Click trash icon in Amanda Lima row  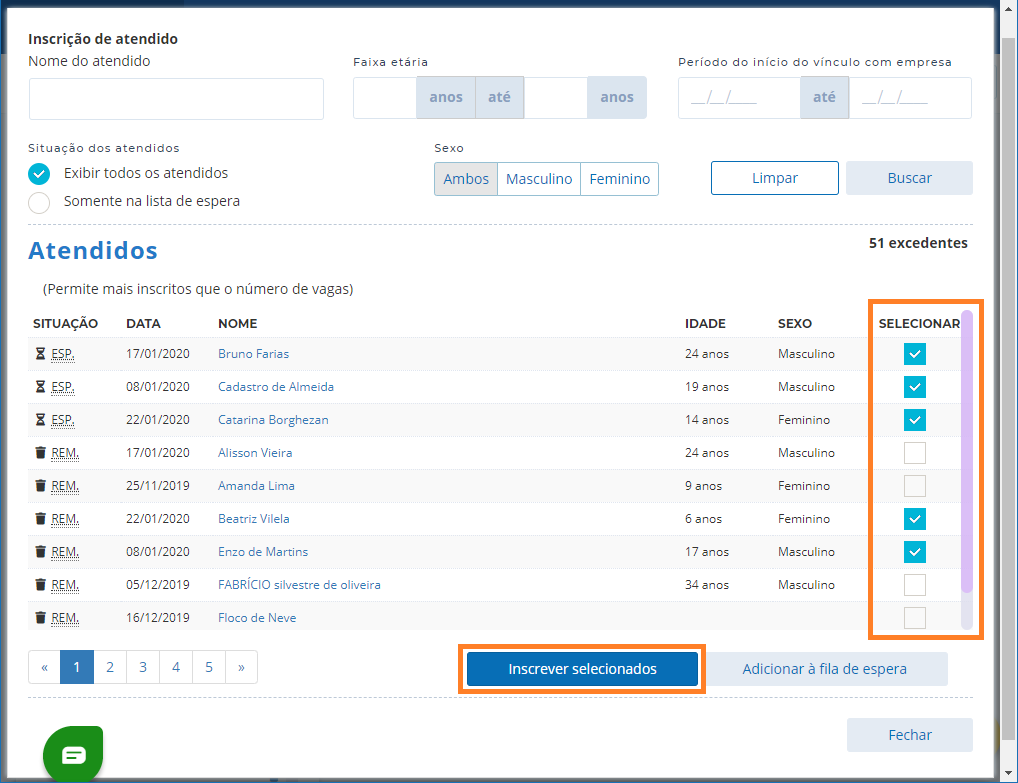click(40, 486)
